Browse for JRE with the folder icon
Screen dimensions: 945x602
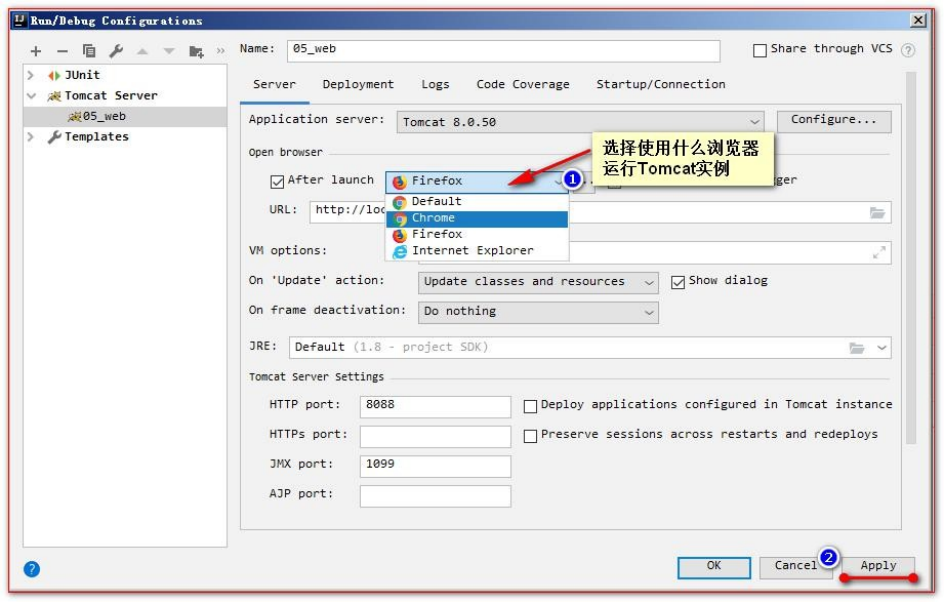click(x=856, y=348)
